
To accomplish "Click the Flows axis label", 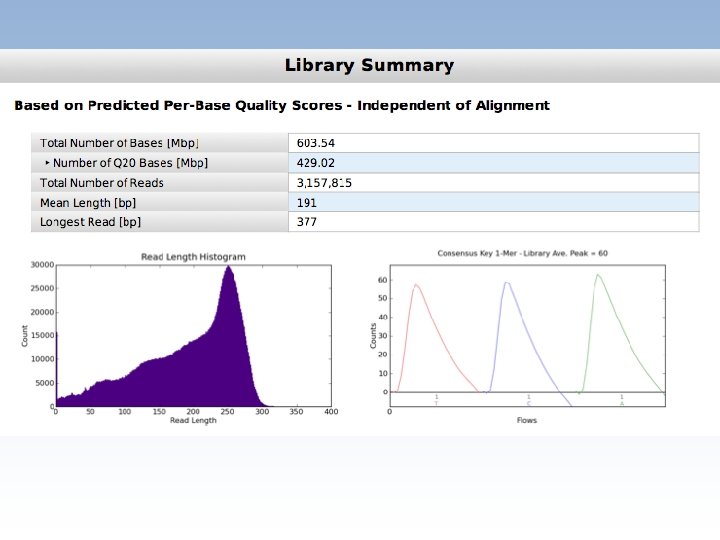I will (x=527, y=420).
